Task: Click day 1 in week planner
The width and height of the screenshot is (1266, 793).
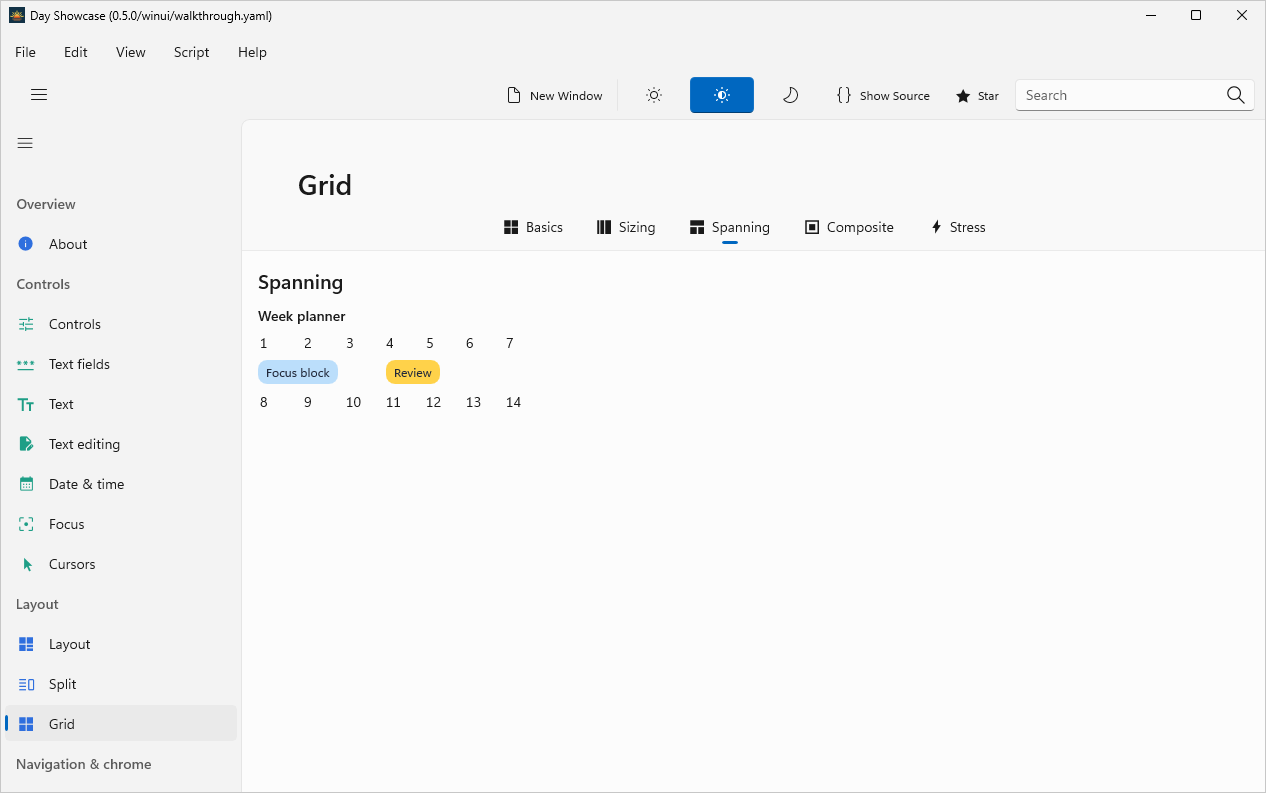Action: point(263,343)
